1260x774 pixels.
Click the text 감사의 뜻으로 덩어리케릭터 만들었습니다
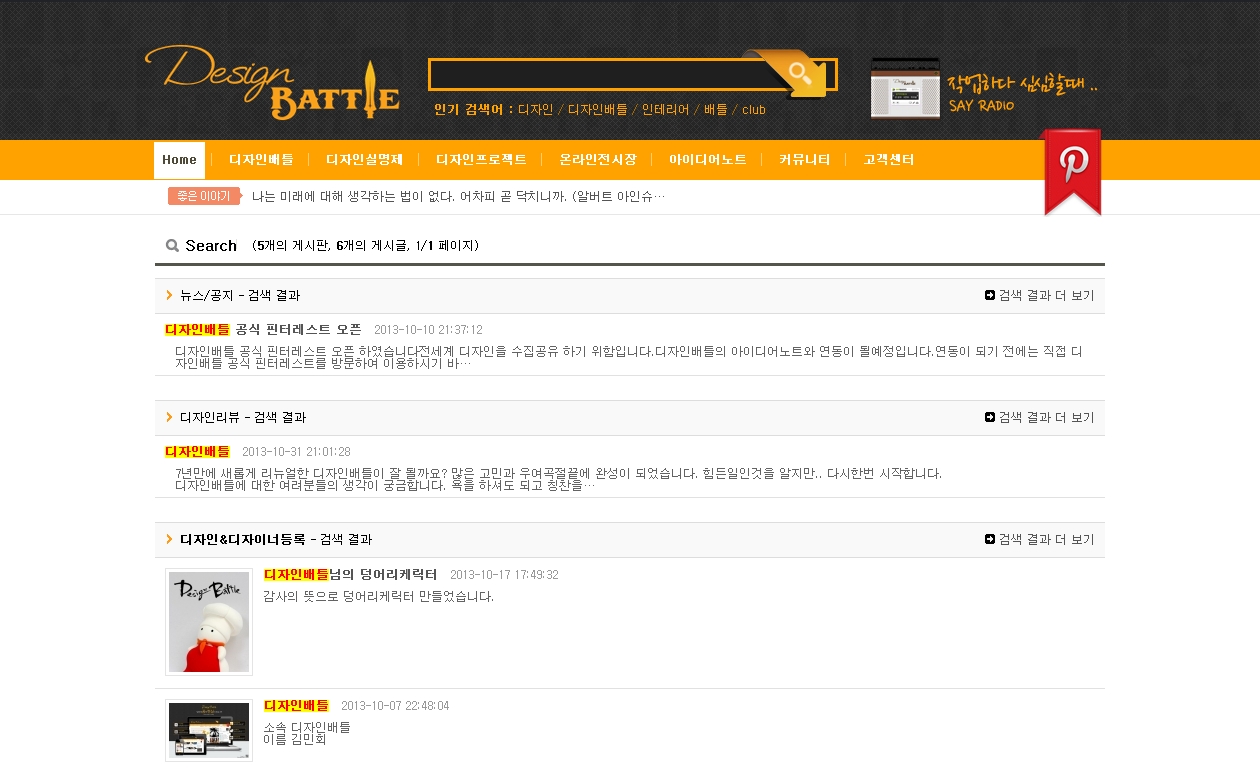click(x=379, y=597)
